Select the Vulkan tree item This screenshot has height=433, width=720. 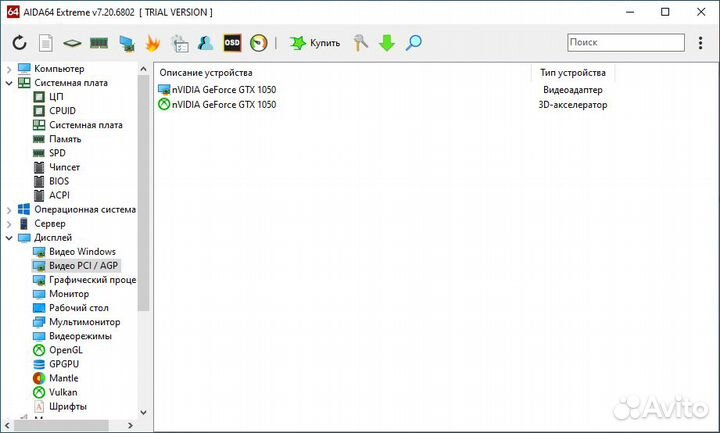[63, 392]
